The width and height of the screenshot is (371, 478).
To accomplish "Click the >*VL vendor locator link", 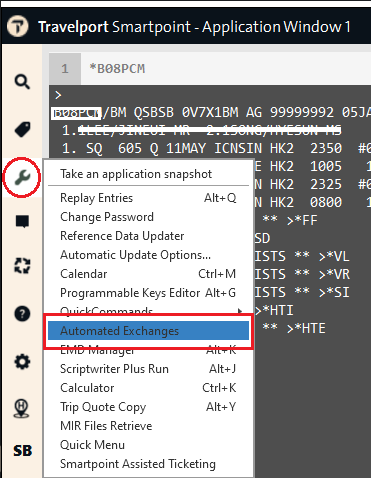I will click(x=334, y=257).
